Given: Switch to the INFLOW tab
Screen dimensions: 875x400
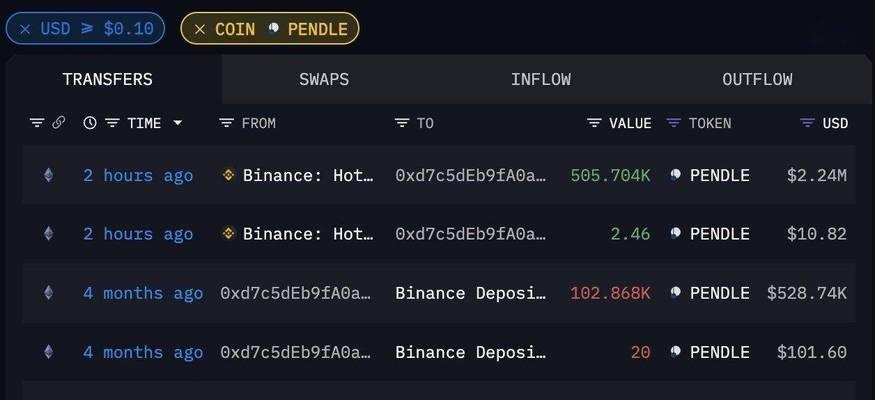Looking at the screenshot, I should (541, 79).
